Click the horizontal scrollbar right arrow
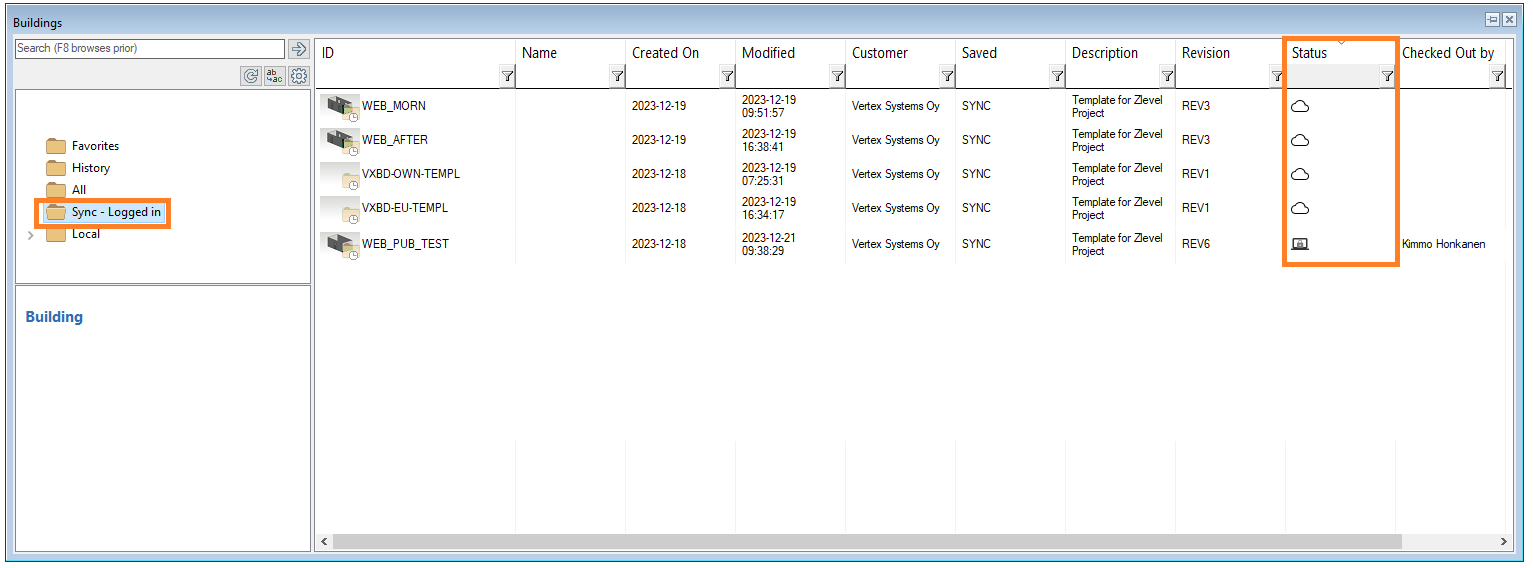1533x568 pixels. pos(1504,541)
